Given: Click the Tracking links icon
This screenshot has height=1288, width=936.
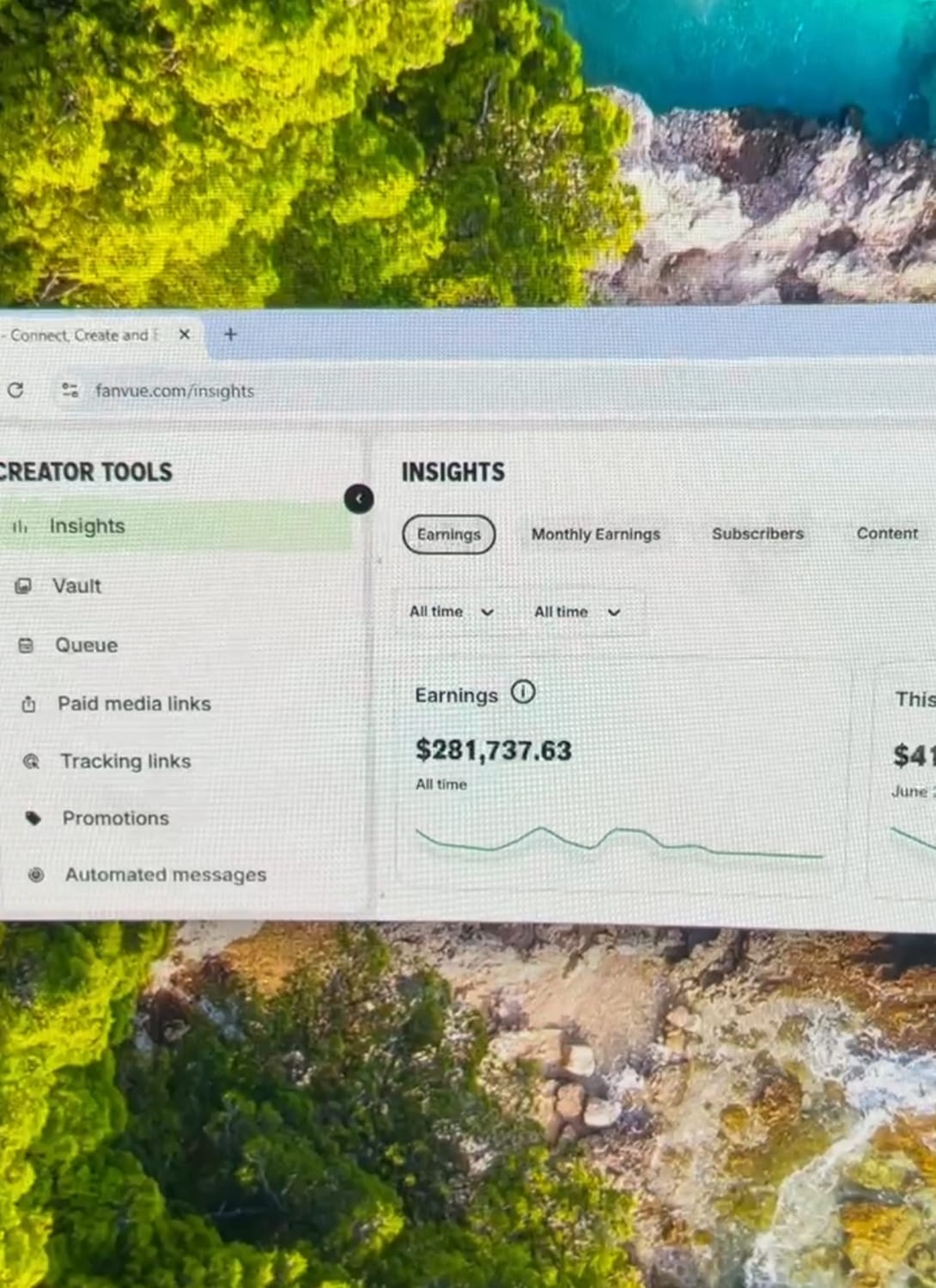Looking at the screenshot, I should [x=31, y=761].
